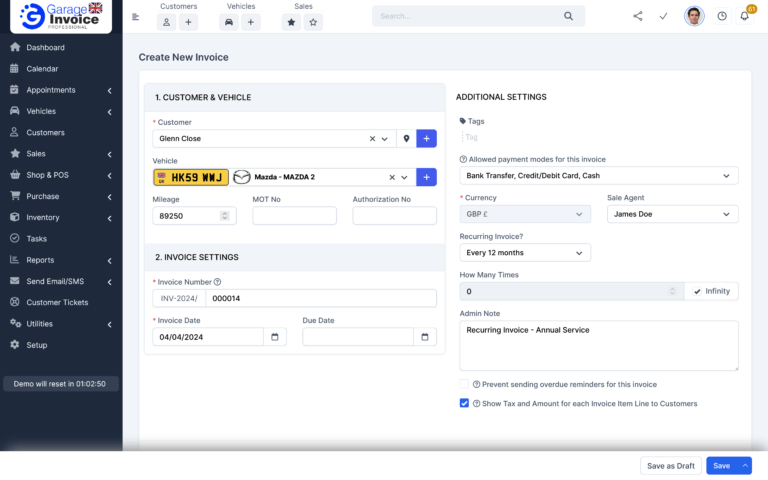Image resolution: width=768 pixels, height=480 pixels.
Task: Click the blue Save button
Action: (x=721, y=466)
